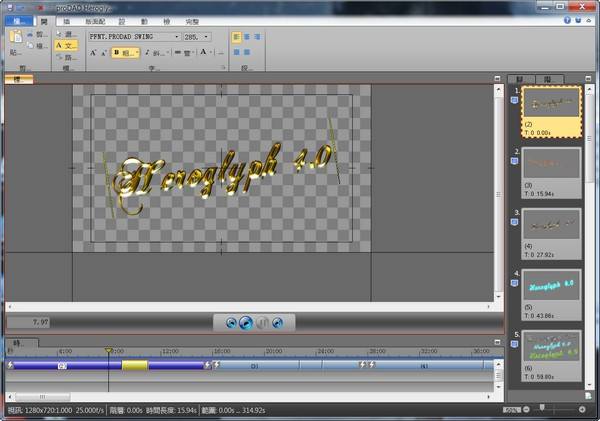This screenshot has height=421, width=600.
Task: Select the text tool button
Action: tap(65, 45)
